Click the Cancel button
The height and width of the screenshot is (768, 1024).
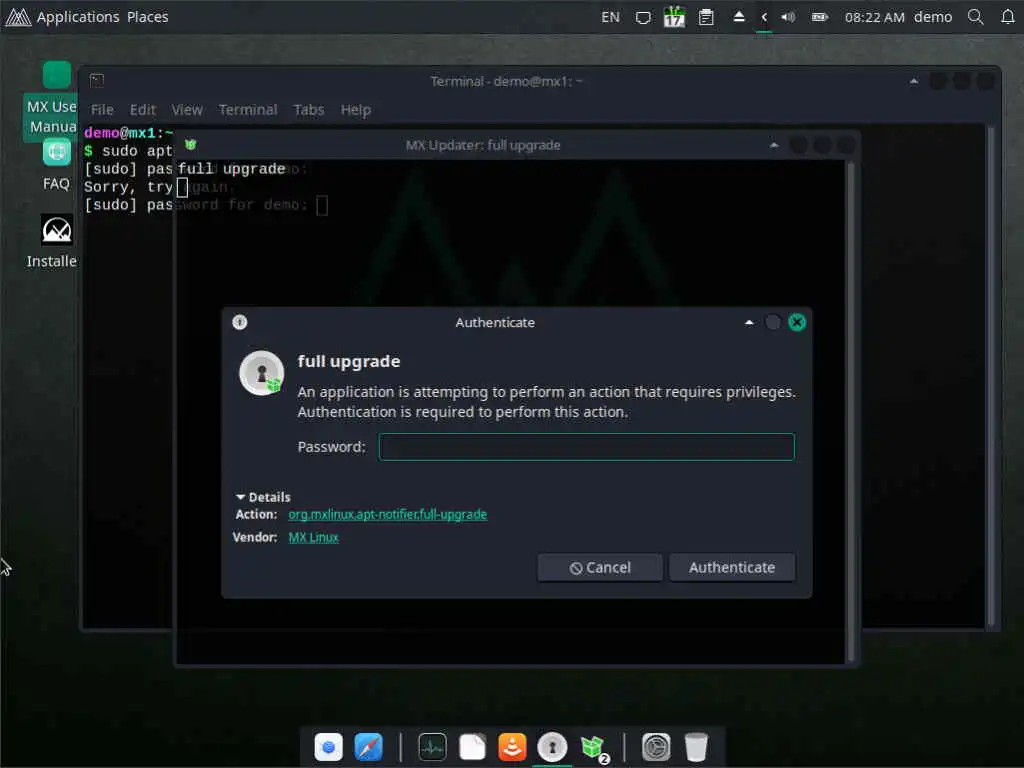600,568
